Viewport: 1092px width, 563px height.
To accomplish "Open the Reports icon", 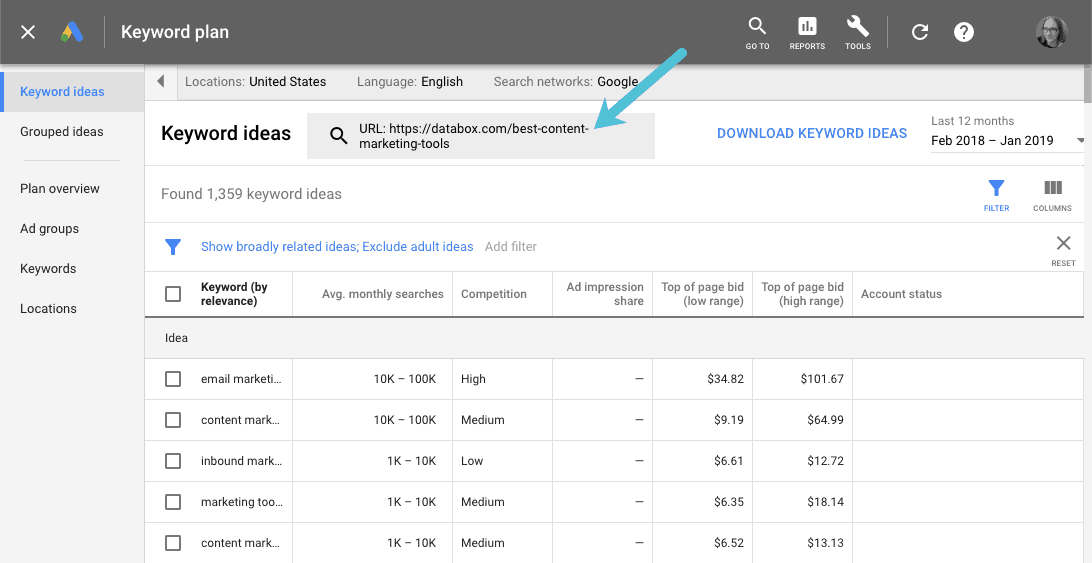I will [807, 27].
